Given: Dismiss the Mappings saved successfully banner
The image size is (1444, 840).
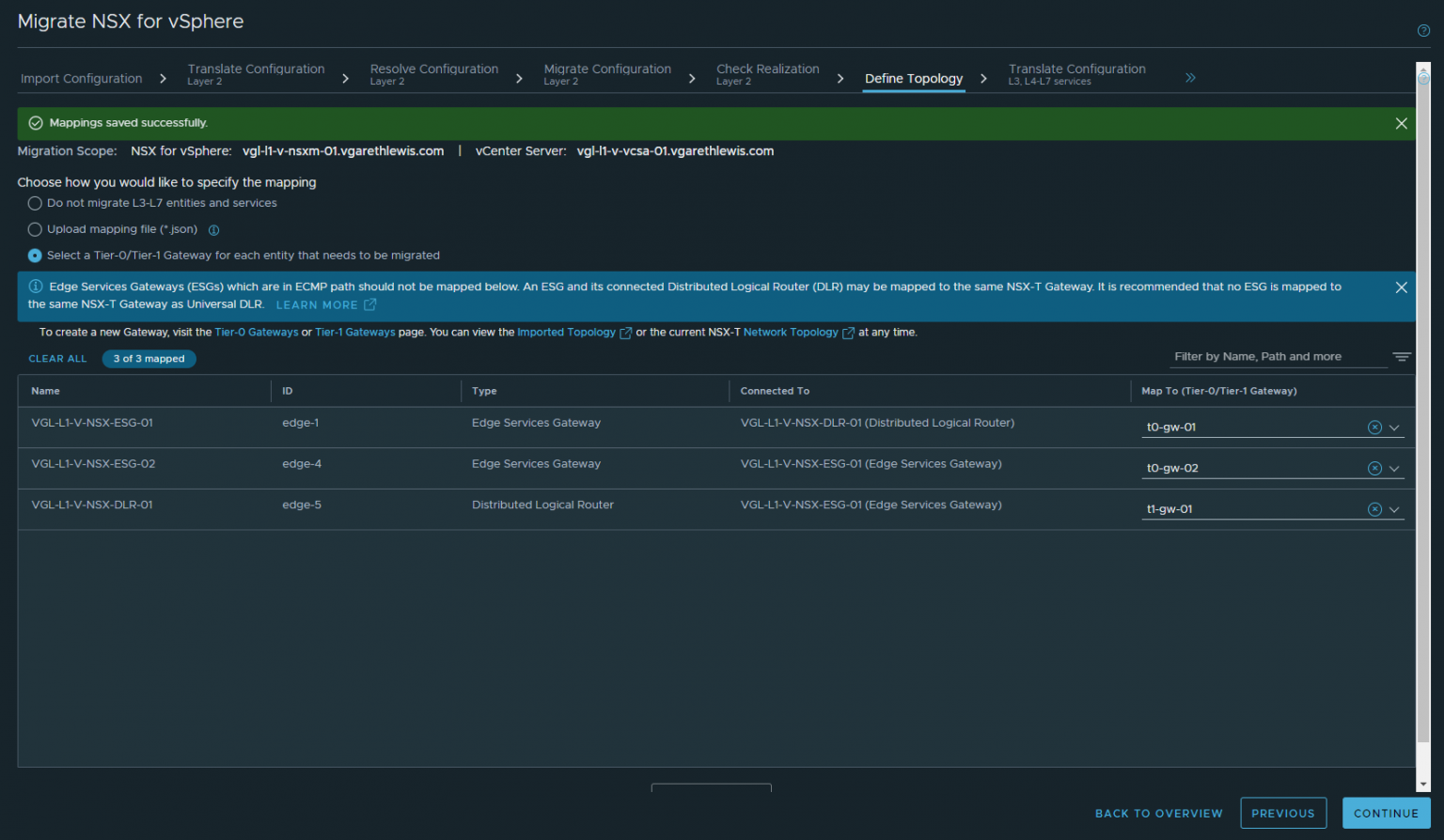Looking at the screenshot, I should [x=1401, y=123].
